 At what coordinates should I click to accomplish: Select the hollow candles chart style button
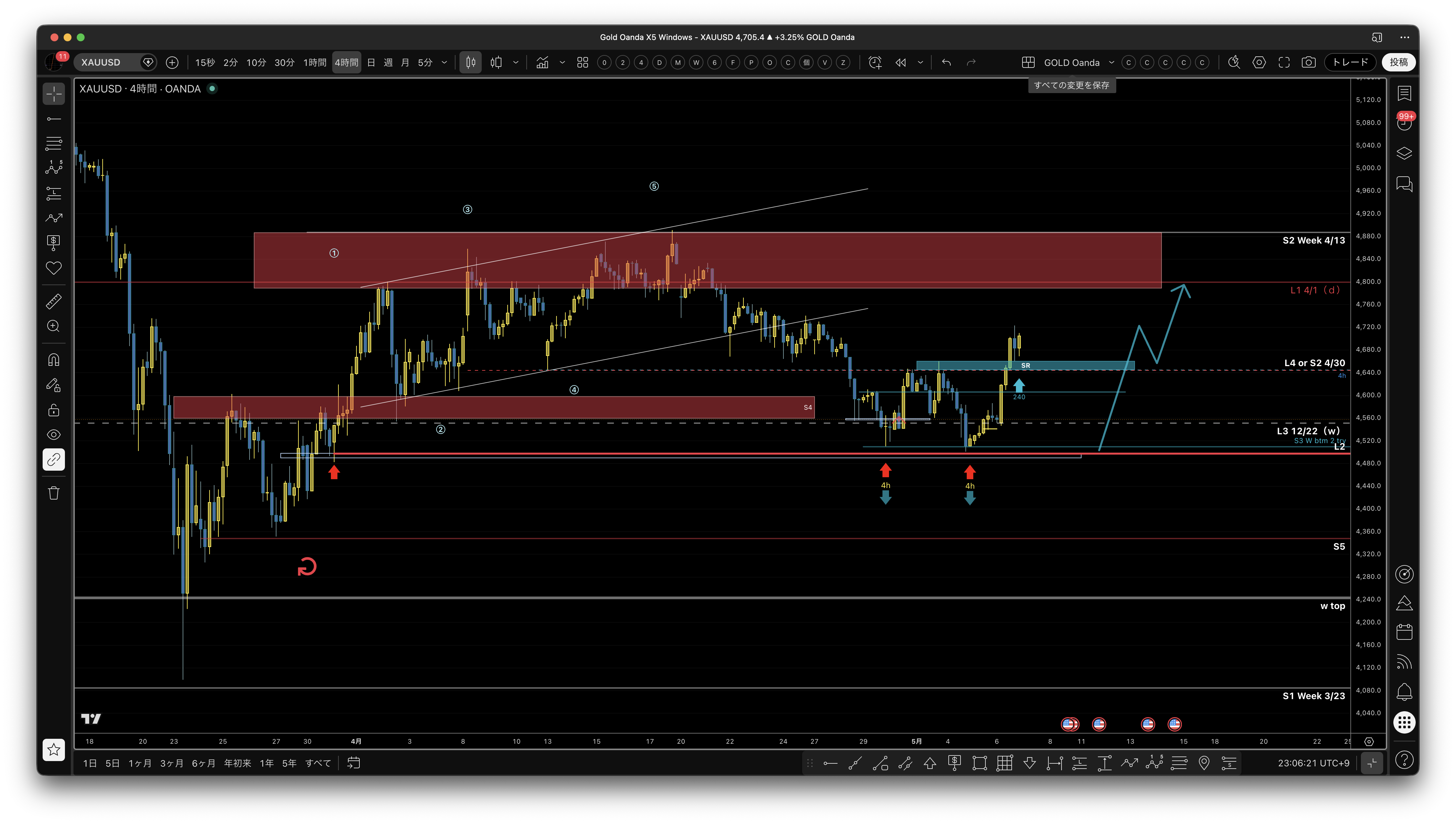pyautogui.click(x=496, y=62)
